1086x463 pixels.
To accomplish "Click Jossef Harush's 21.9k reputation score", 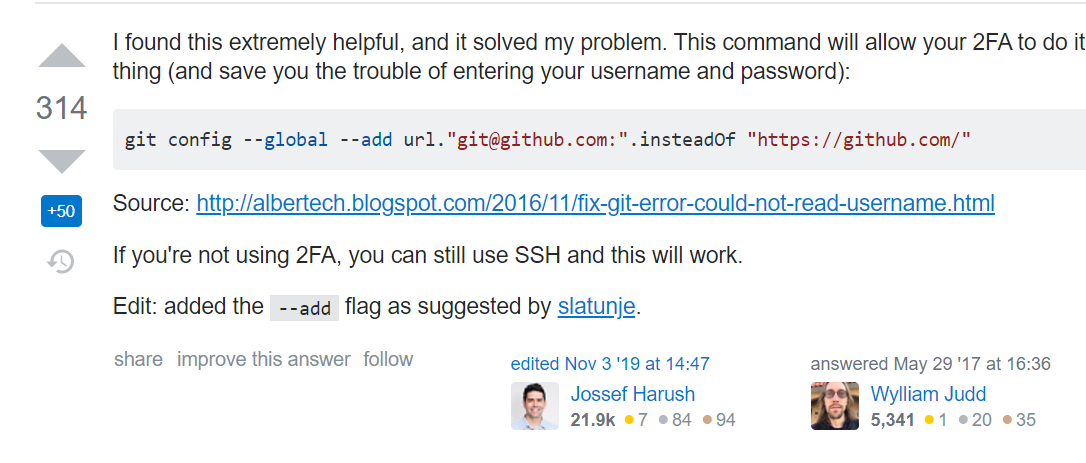I will [x=593, y=420].
